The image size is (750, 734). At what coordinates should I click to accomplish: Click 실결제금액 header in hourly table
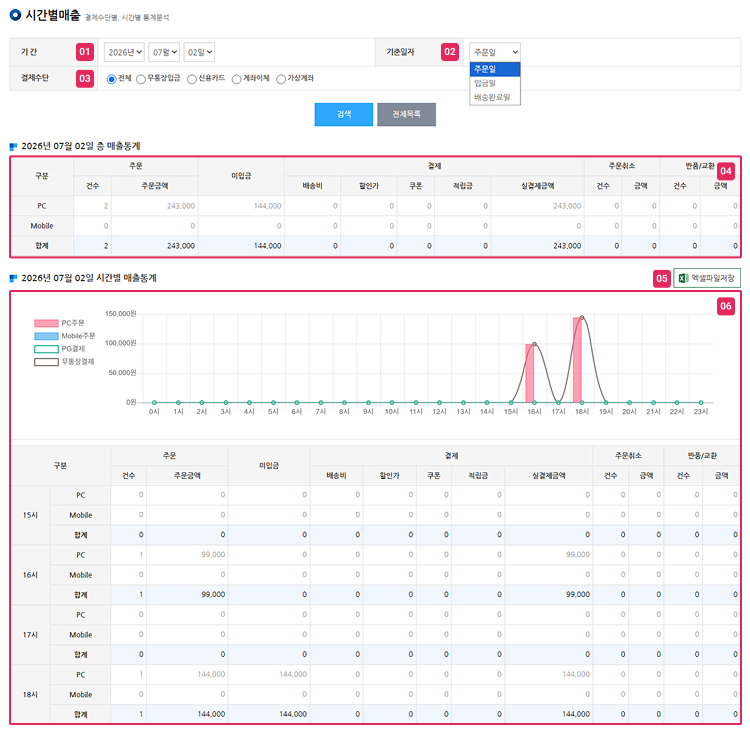pos(549,476)
